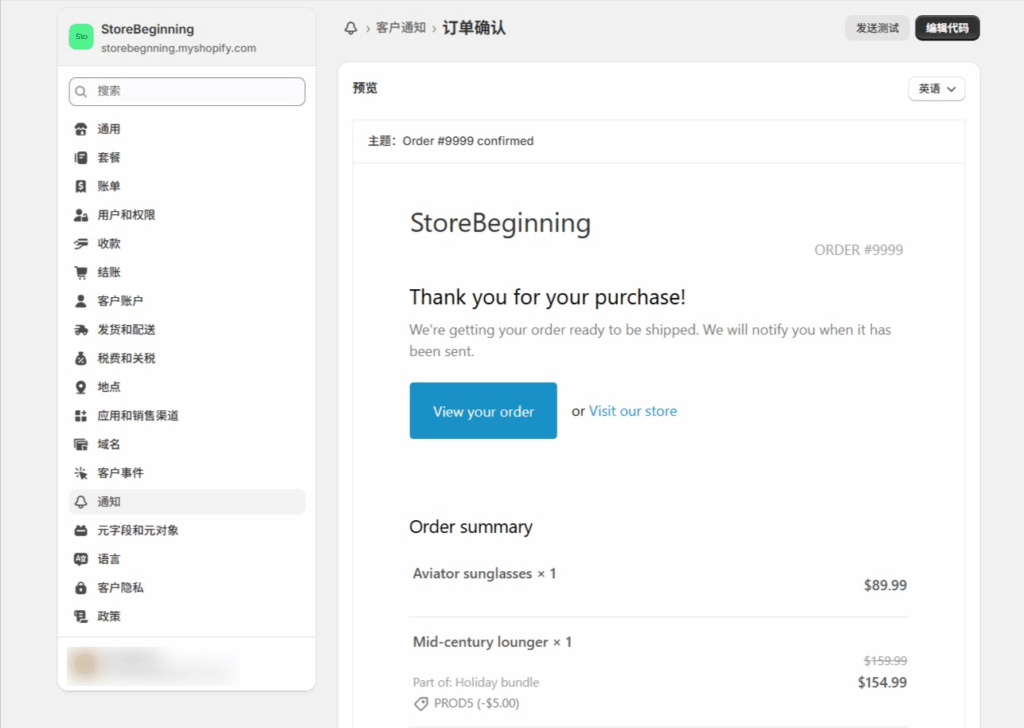Open 用户和权限 settings page
This screenshot has height=728, width=1024.
coord(126,215)
